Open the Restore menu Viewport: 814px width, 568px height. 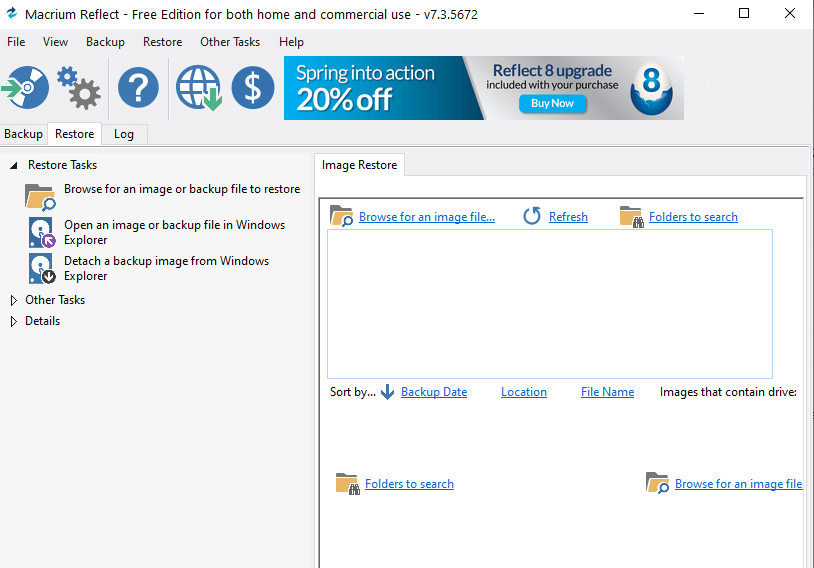tap(162, 42)
